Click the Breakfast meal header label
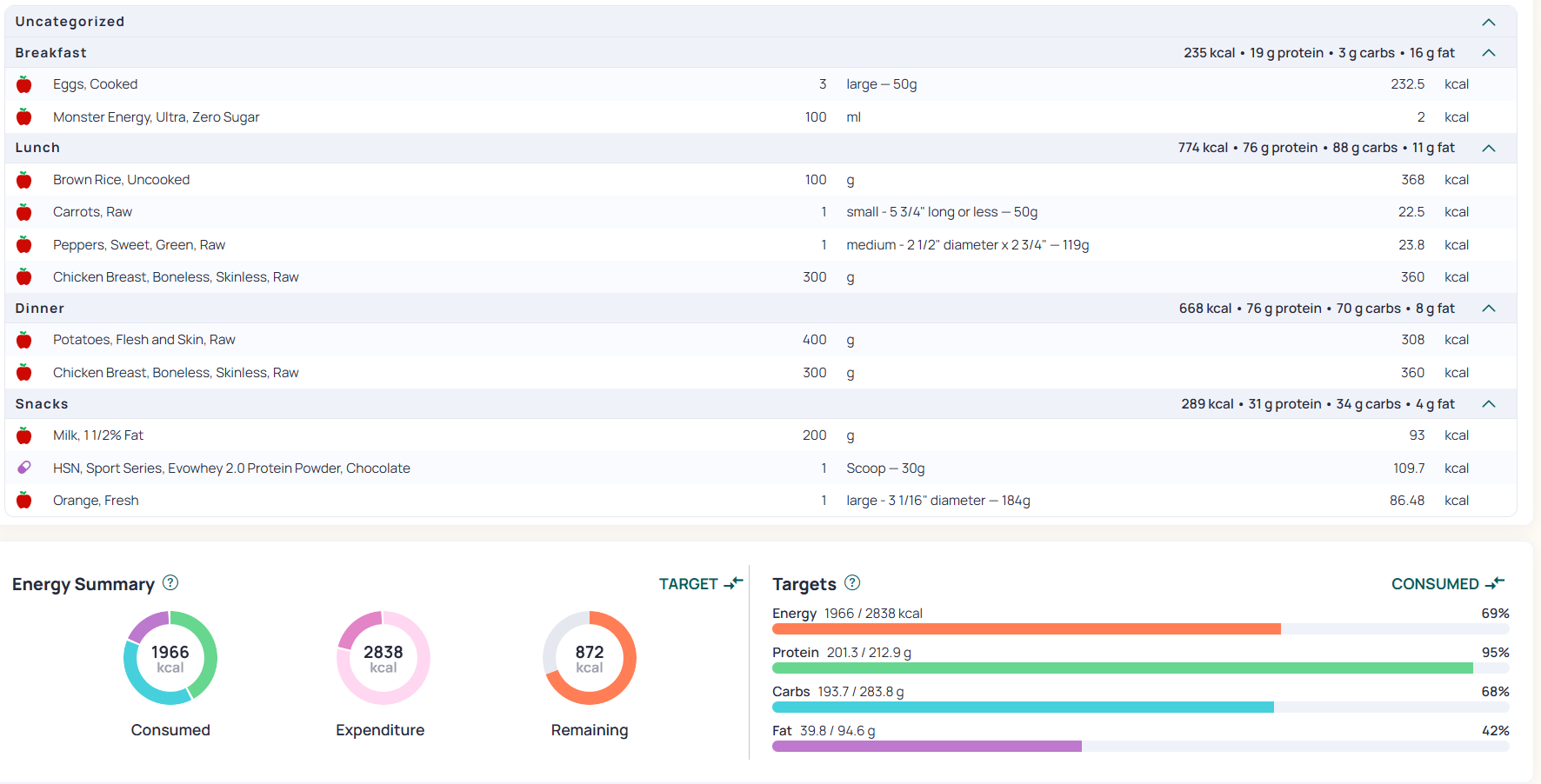This screenshot has width=1541, height=784. 51,53
